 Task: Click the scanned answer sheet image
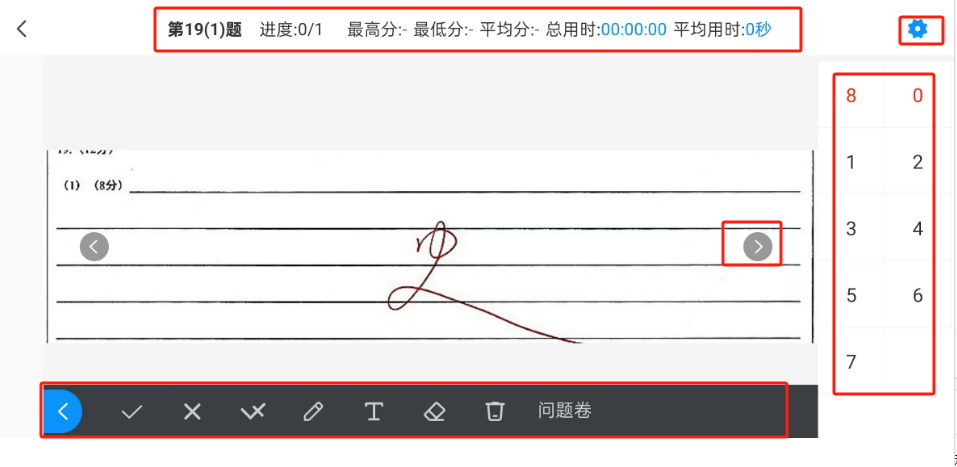point(430,247)
